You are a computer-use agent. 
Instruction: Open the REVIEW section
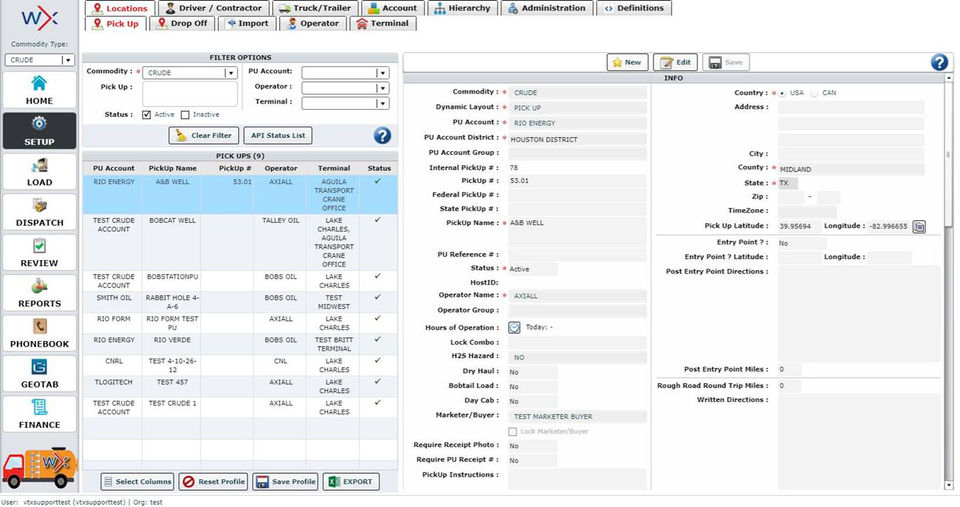39,252
